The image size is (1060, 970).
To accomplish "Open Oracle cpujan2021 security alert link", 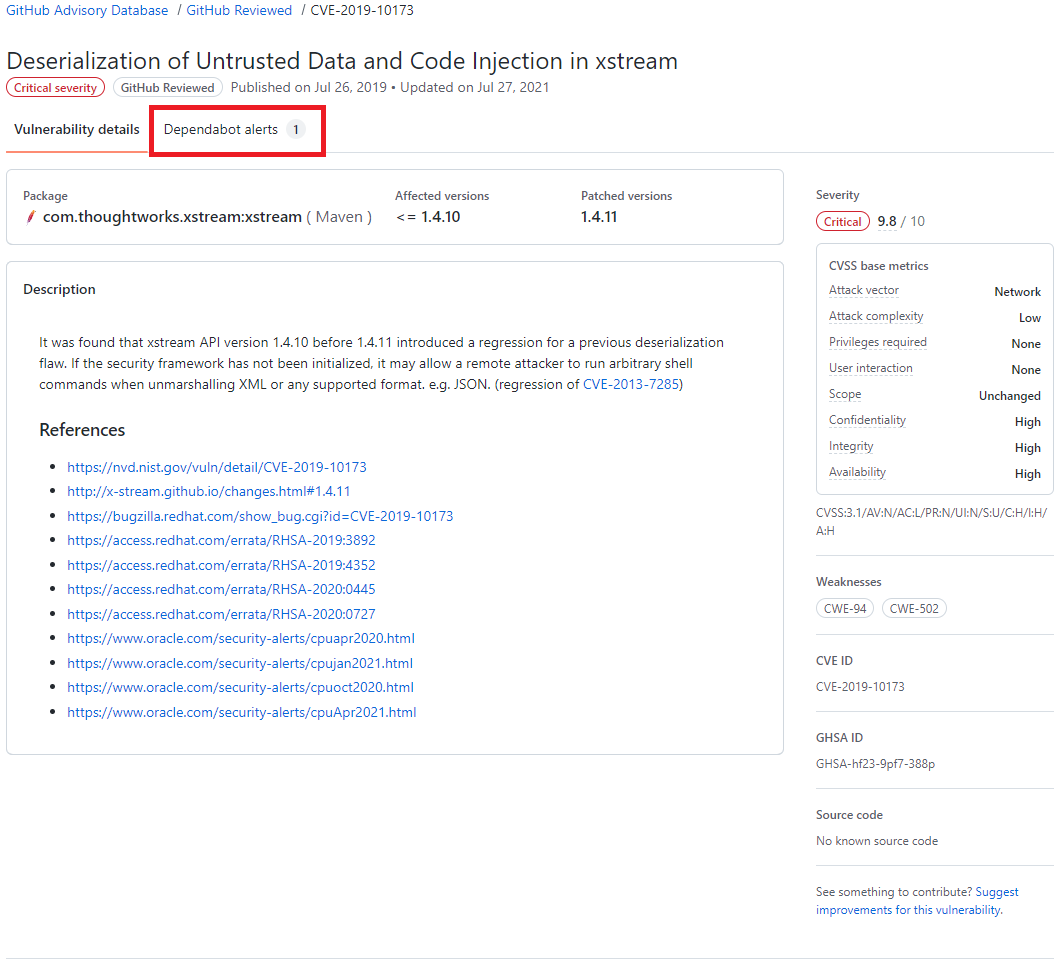I will pos(240,663).
